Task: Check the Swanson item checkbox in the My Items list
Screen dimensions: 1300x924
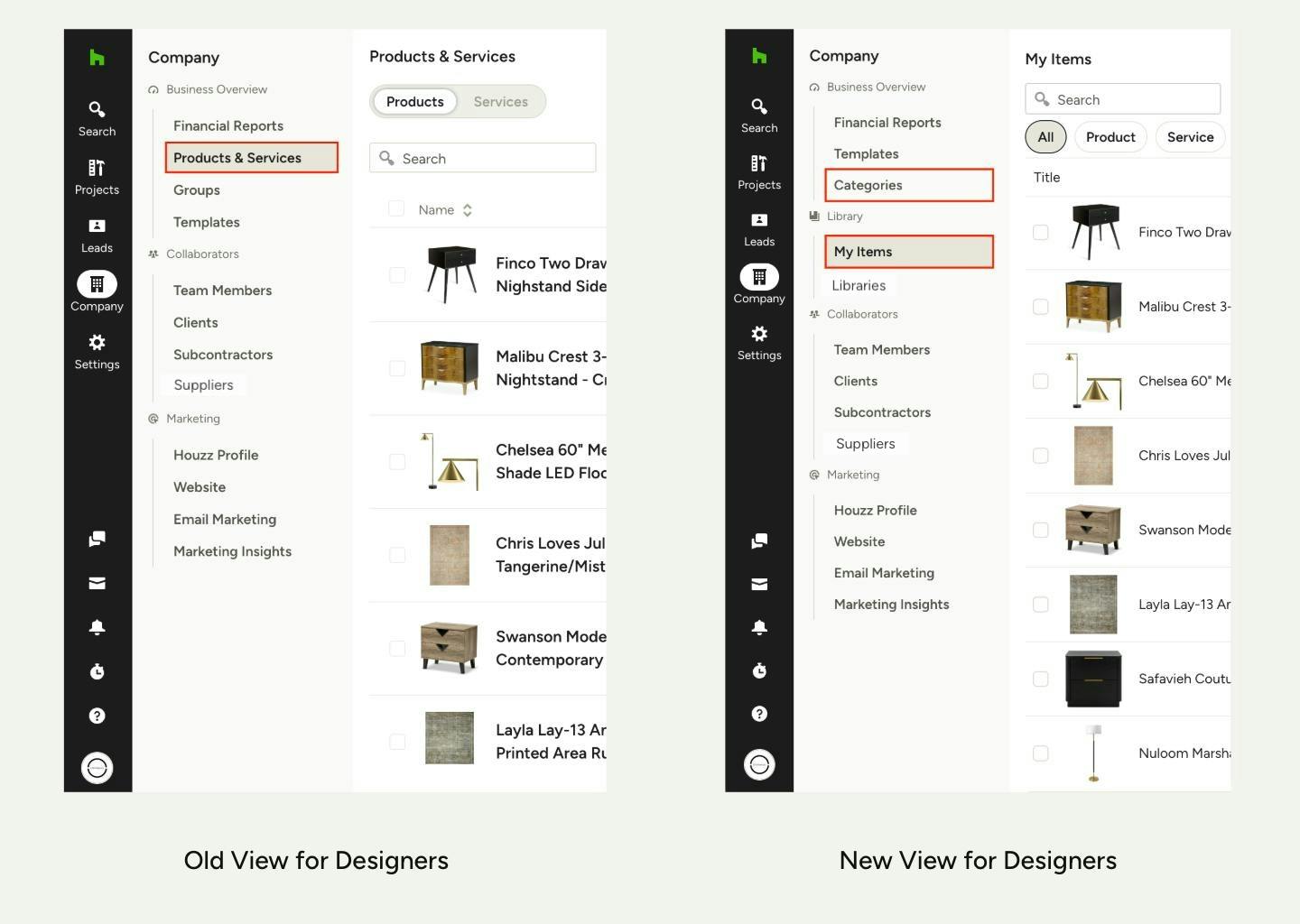Action: tap(1040, 530)
